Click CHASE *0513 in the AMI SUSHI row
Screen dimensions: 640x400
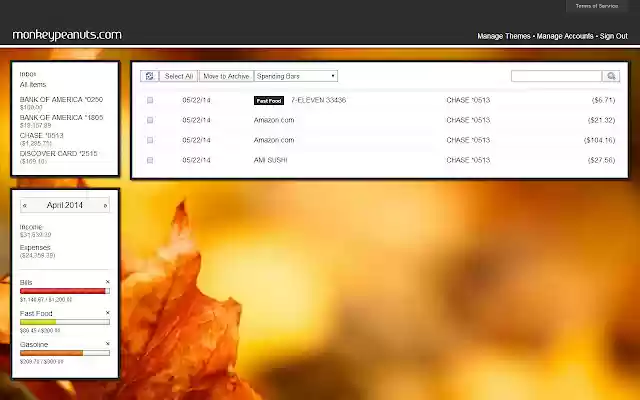click(x=468, y=160)
